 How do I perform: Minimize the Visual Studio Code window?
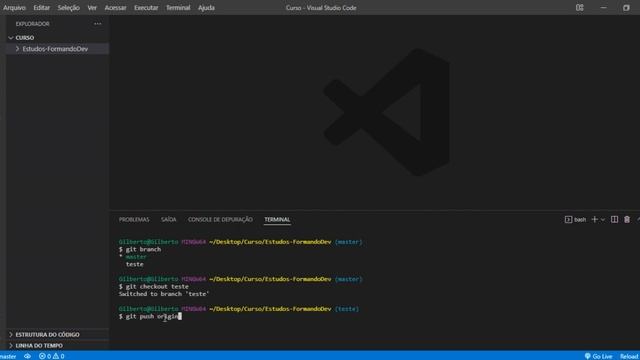603,8
